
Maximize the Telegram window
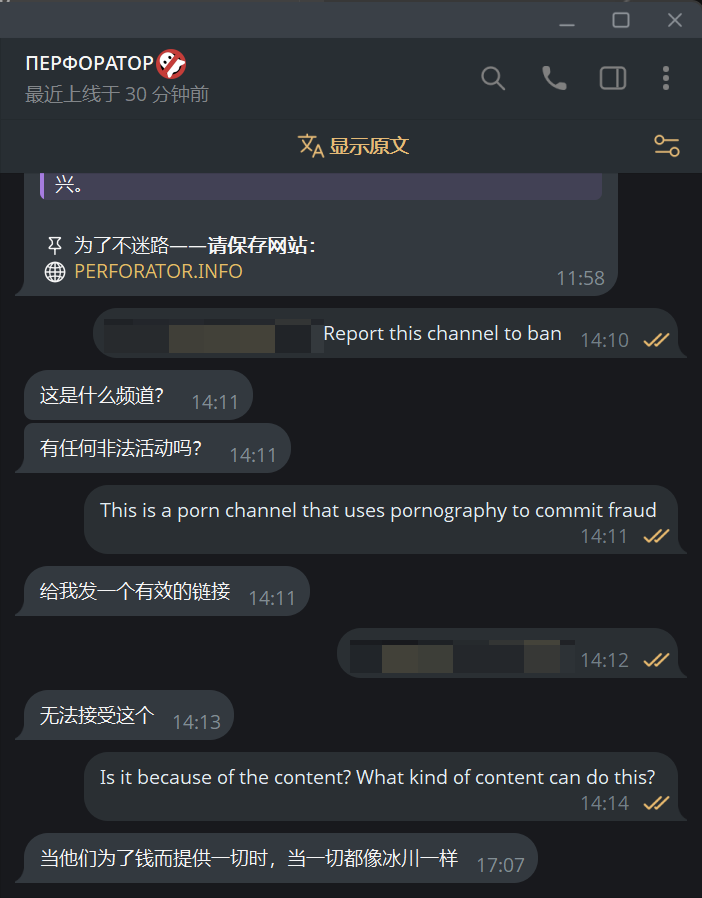(621, 20)
